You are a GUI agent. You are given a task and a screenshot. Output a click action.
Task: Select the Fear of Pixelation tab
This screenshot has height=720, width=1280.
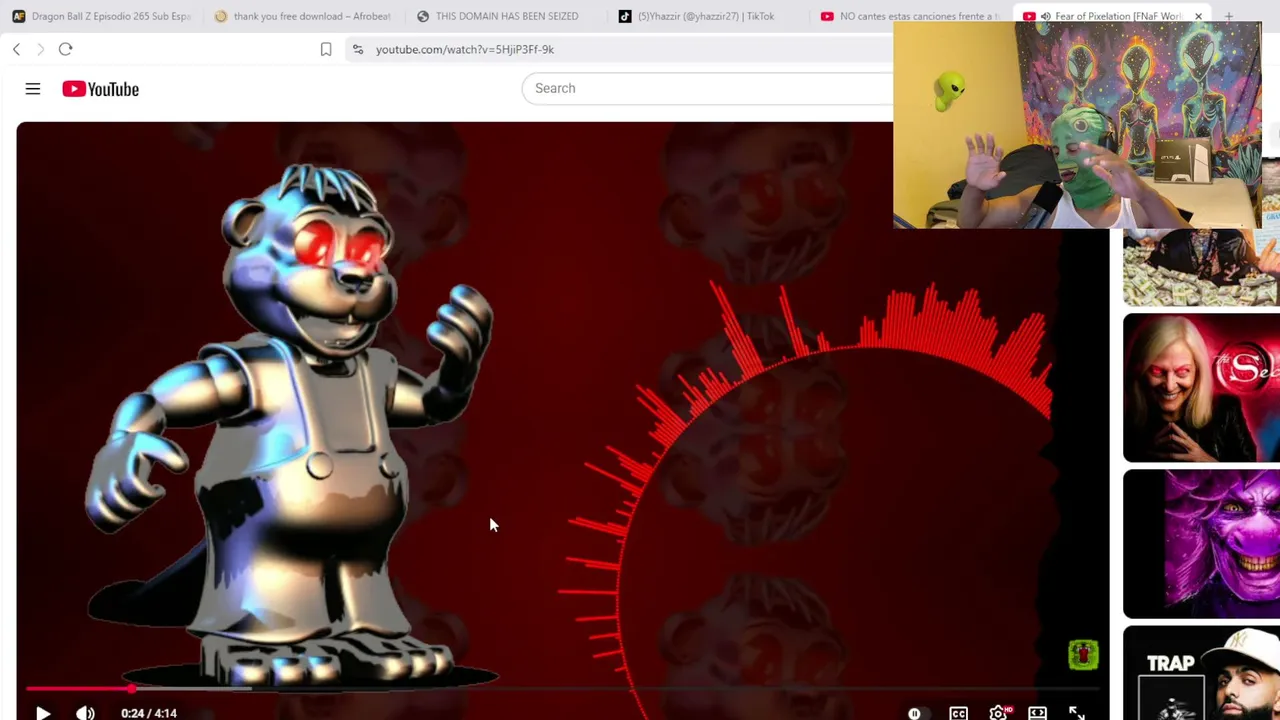click(1111, 16)
